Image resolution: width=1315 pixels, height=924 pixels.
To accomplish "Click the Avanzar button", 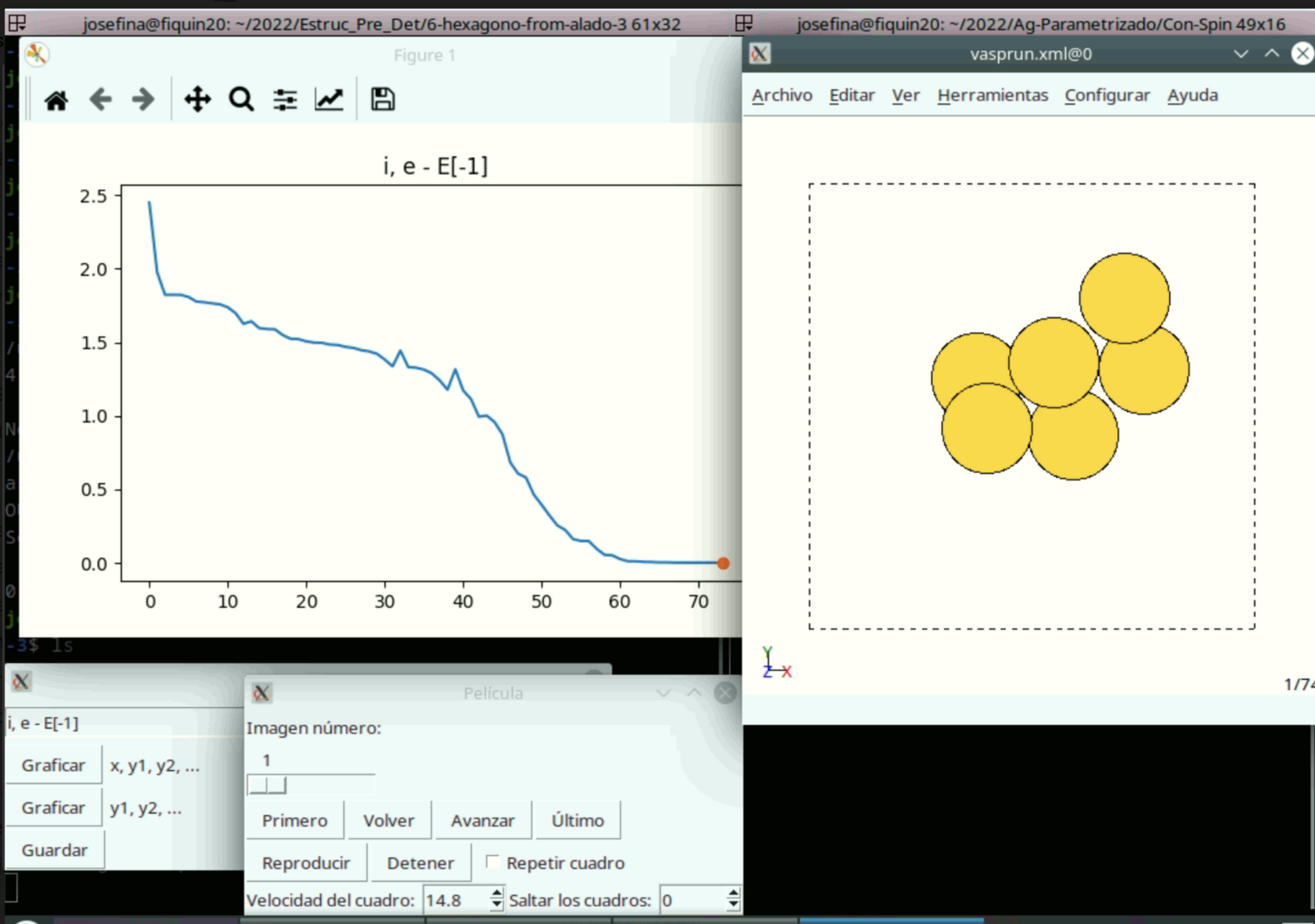I will 482,820.
